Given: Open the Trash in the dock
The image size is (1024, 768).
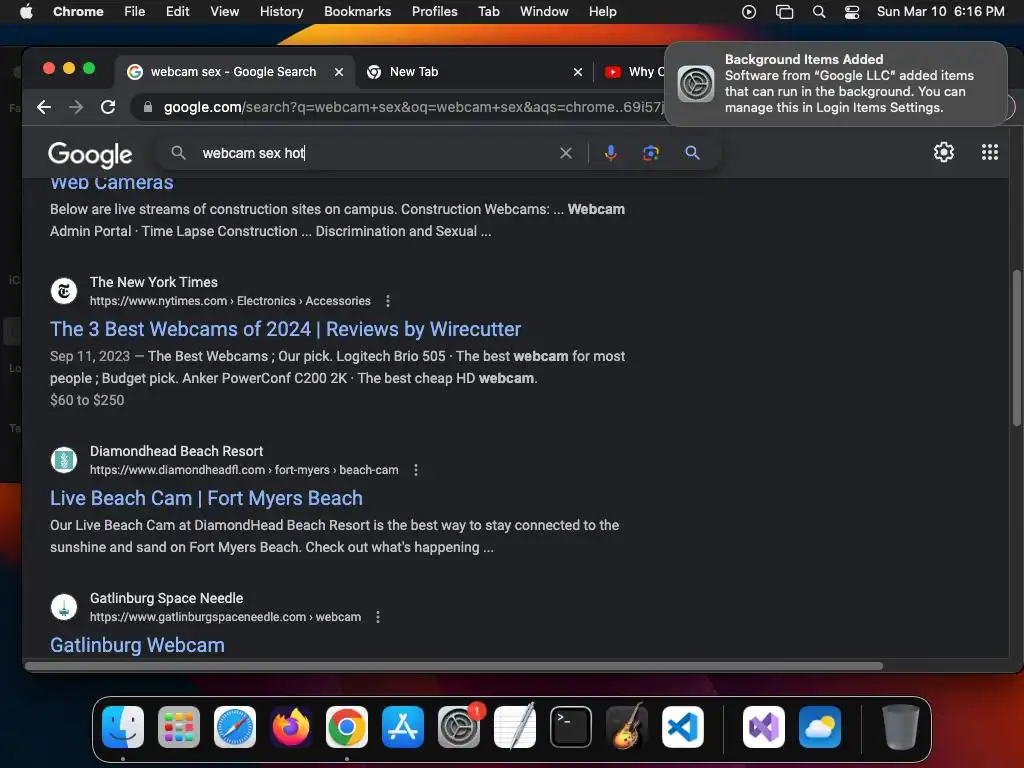Looking at the screenshot, I should tap(901, 727).
